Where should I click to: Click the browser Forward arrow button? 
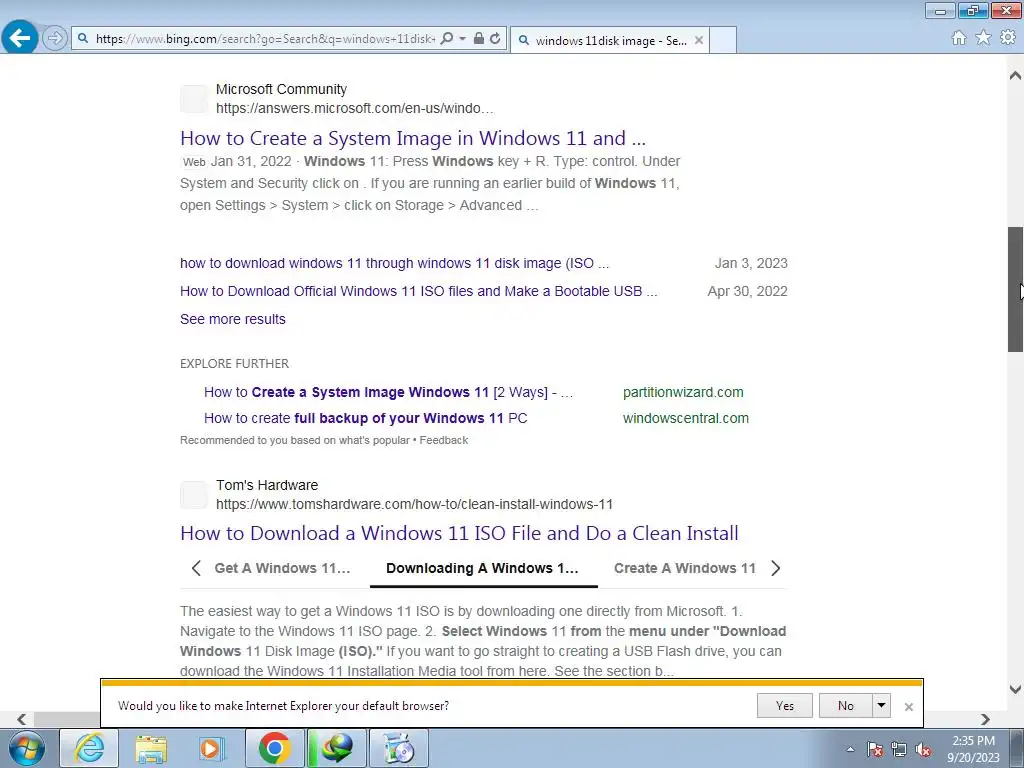click(55, 39)
